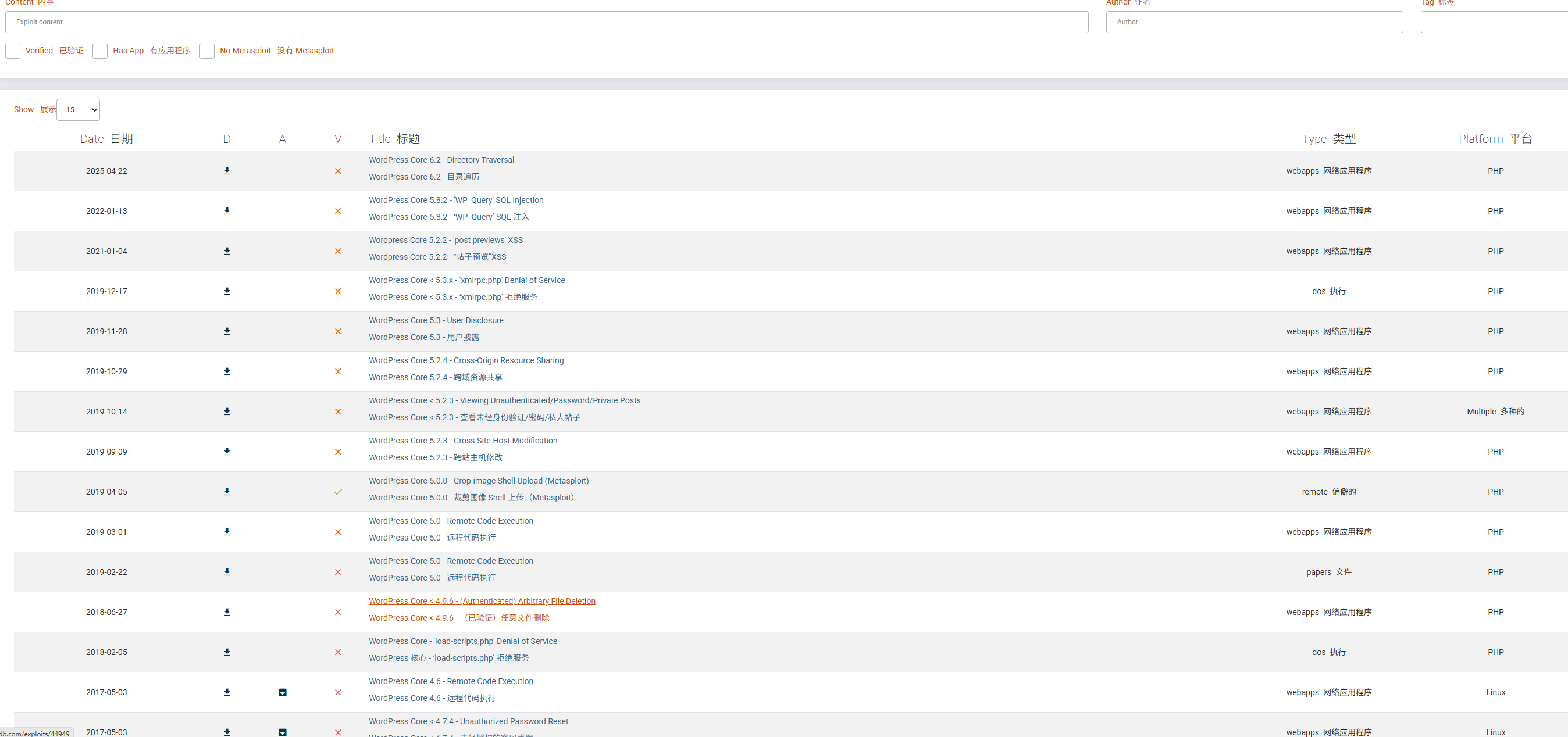Screen dimensions: 1568x737
Task: Open WordPress Core 5.2.3 Cross-Site Host Modification link
Action: click(462, 441)
